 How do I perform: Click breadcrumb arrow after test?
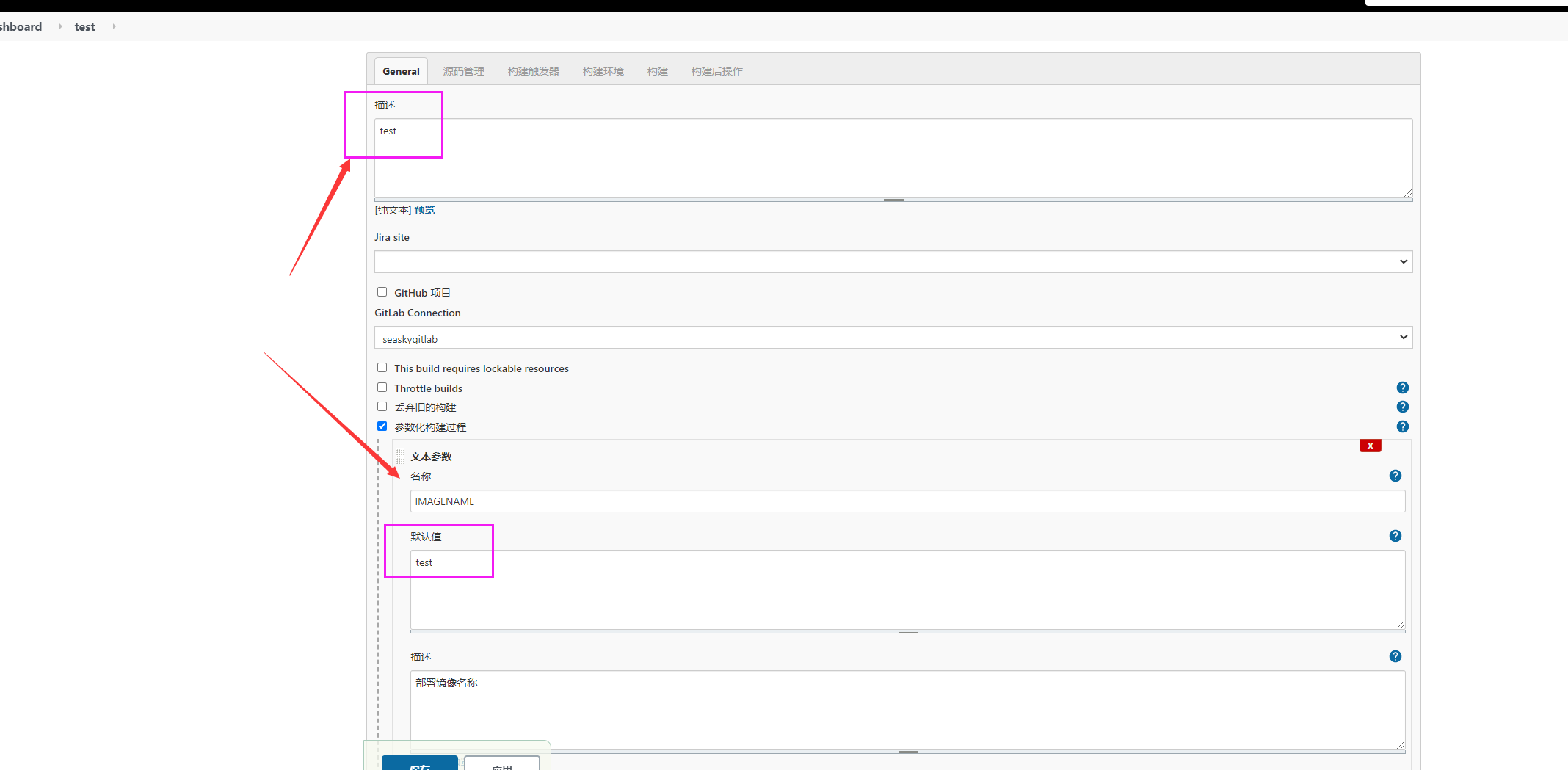click(x=114, y=26)
